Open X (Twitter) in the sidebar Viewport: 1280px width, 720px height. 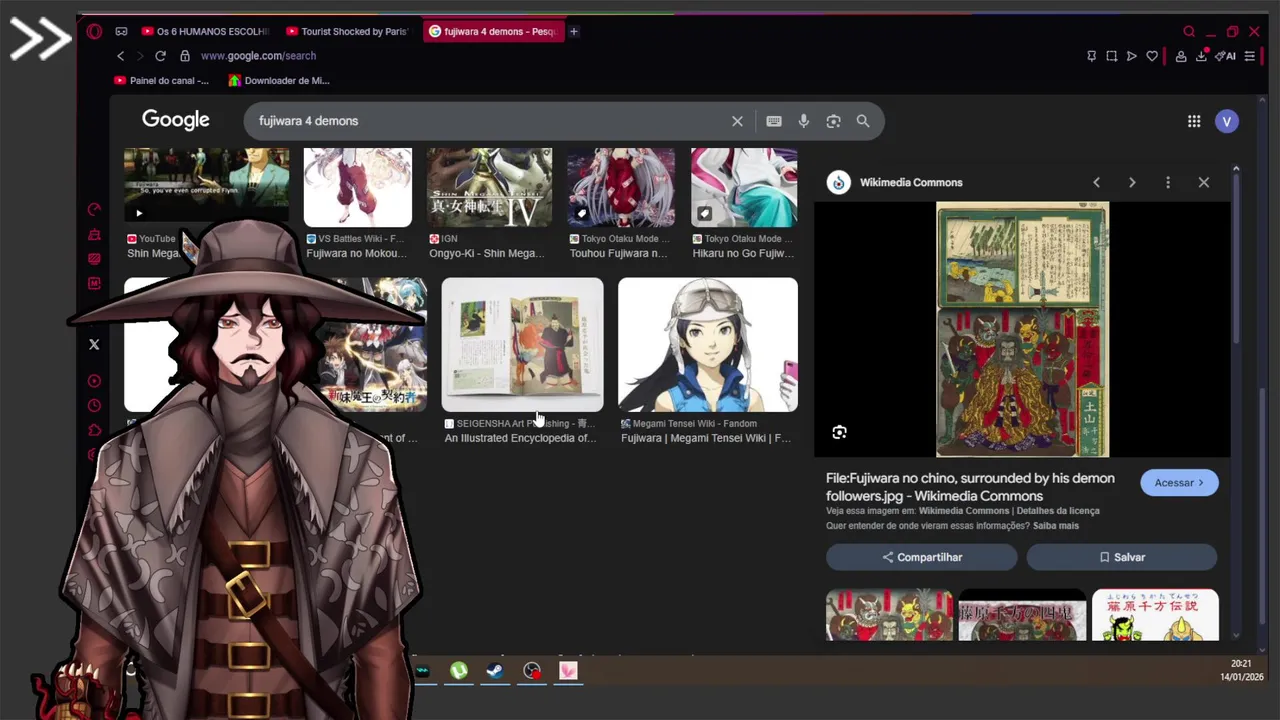(x=94, y=344)
